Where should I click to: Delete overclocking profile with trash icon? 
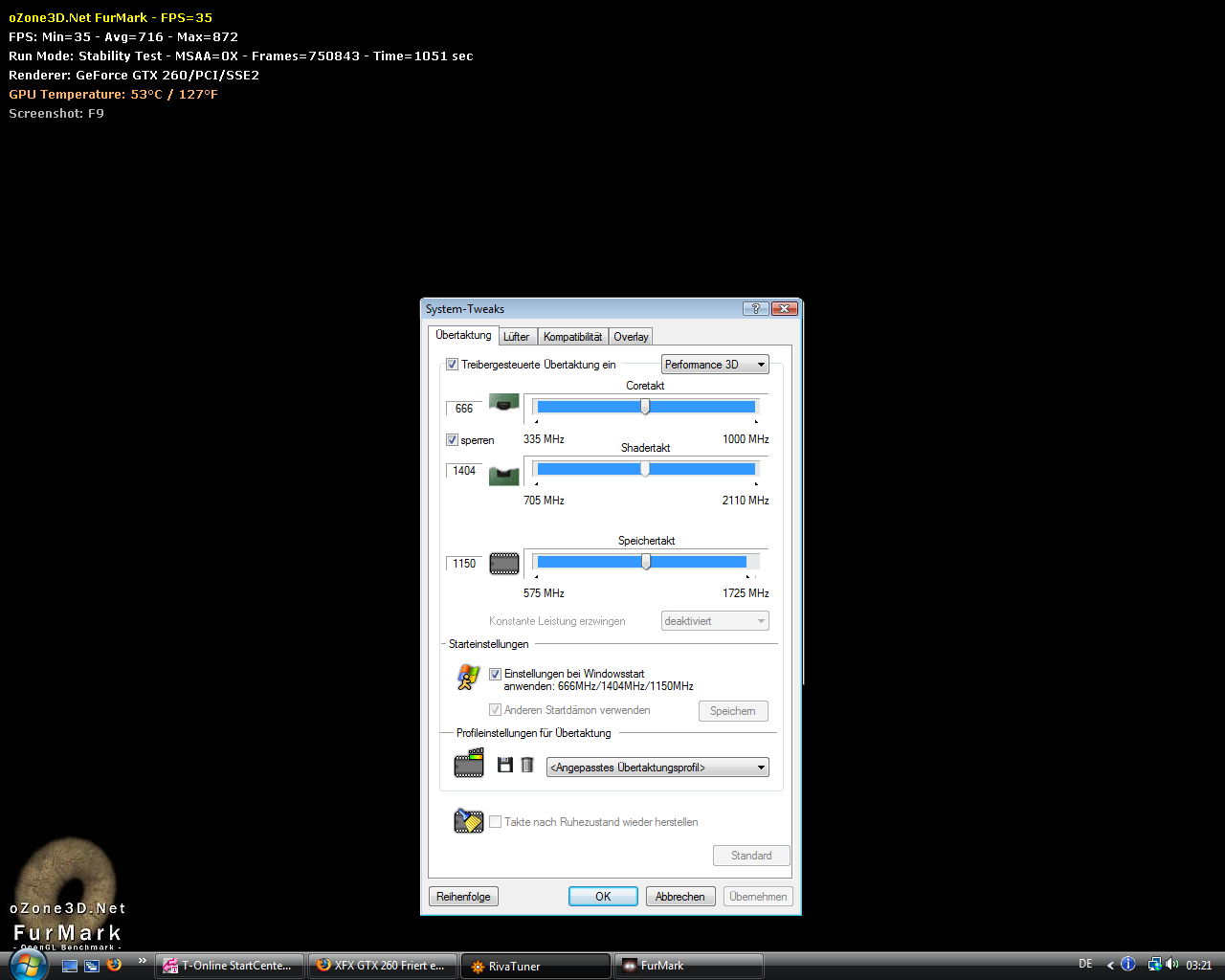527,765
